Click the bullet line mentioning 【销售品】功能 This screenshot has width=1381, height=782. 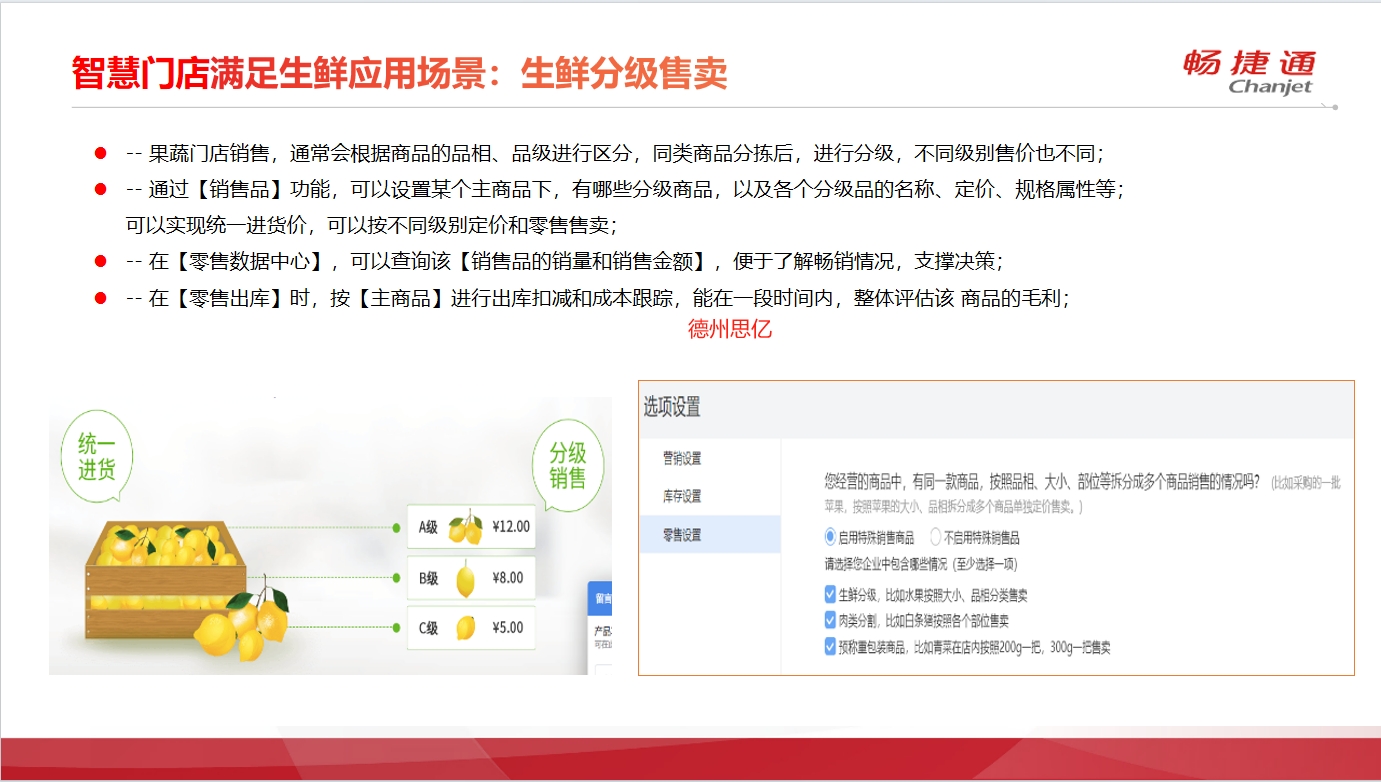(624, 189)
